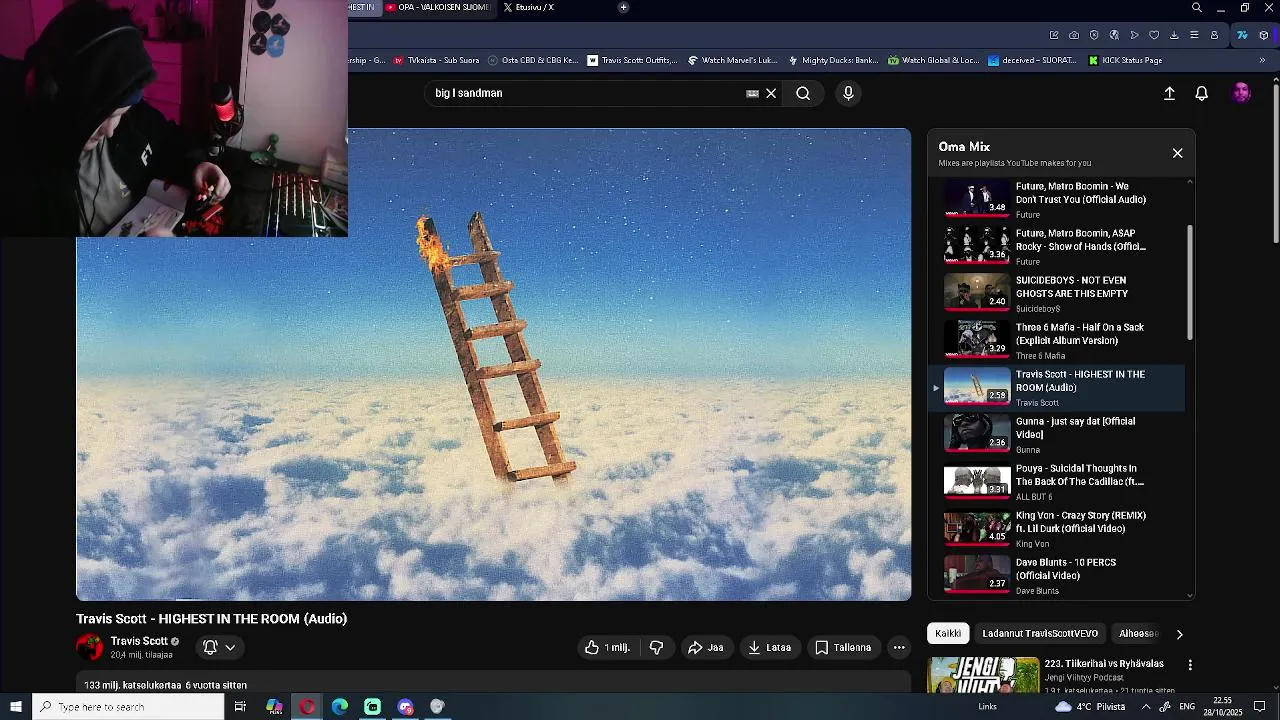This screenshot has width=1280, height=720.
Task: Open the browser easy setup menu icon
Action: tap(1194, 35)
